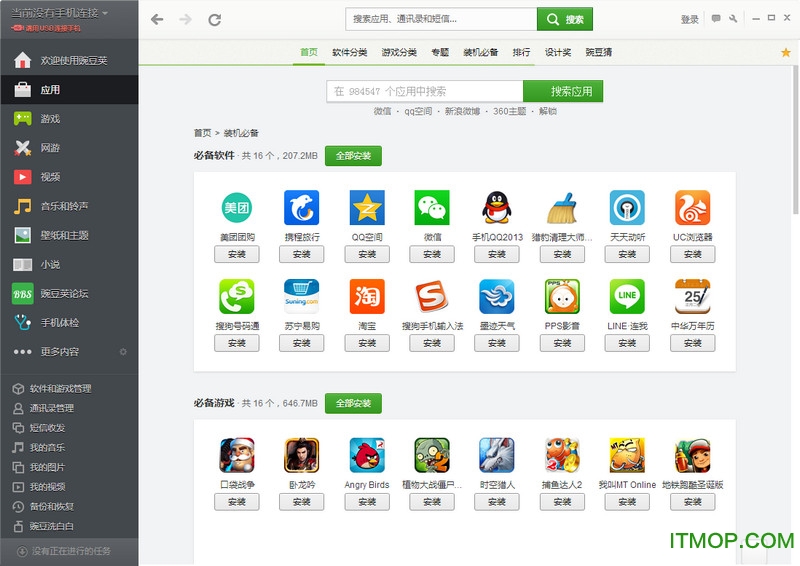
Task: Open the wrench settings icon
Action: pos(733,19)
